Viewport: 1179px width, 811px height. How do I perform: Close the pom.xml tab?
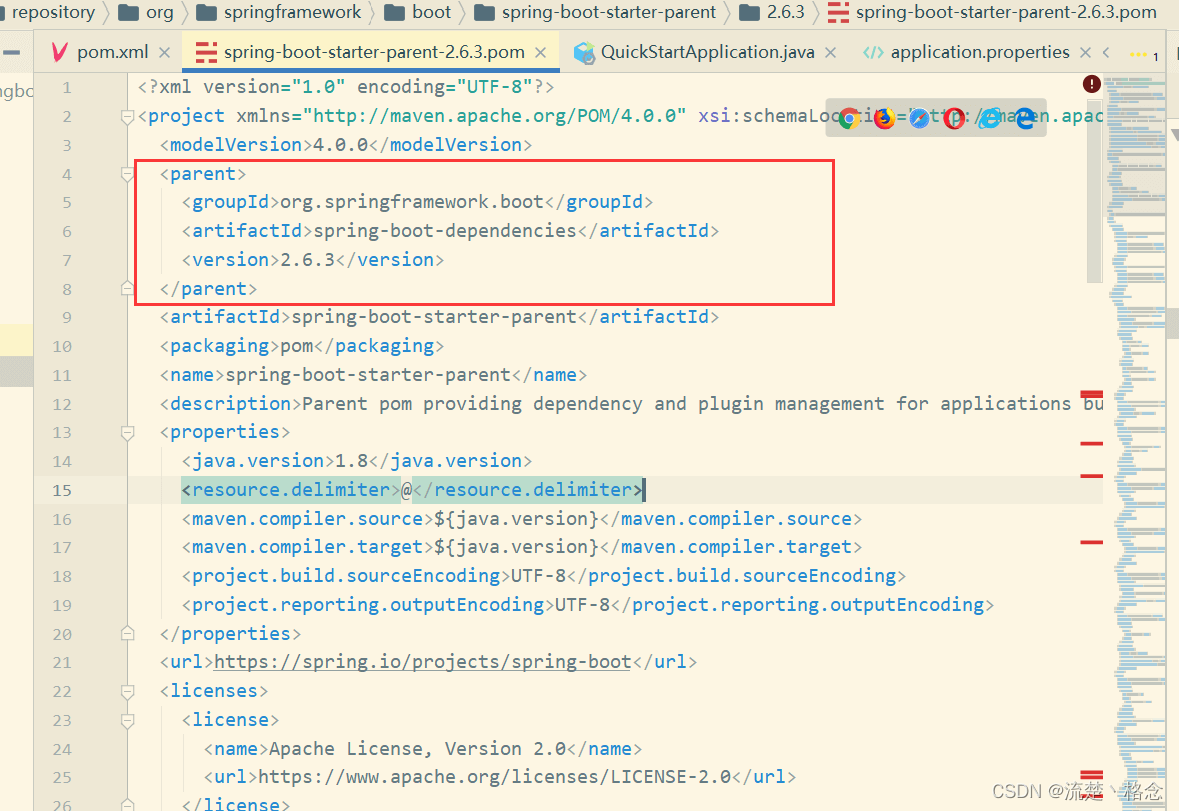coord(165,53)
